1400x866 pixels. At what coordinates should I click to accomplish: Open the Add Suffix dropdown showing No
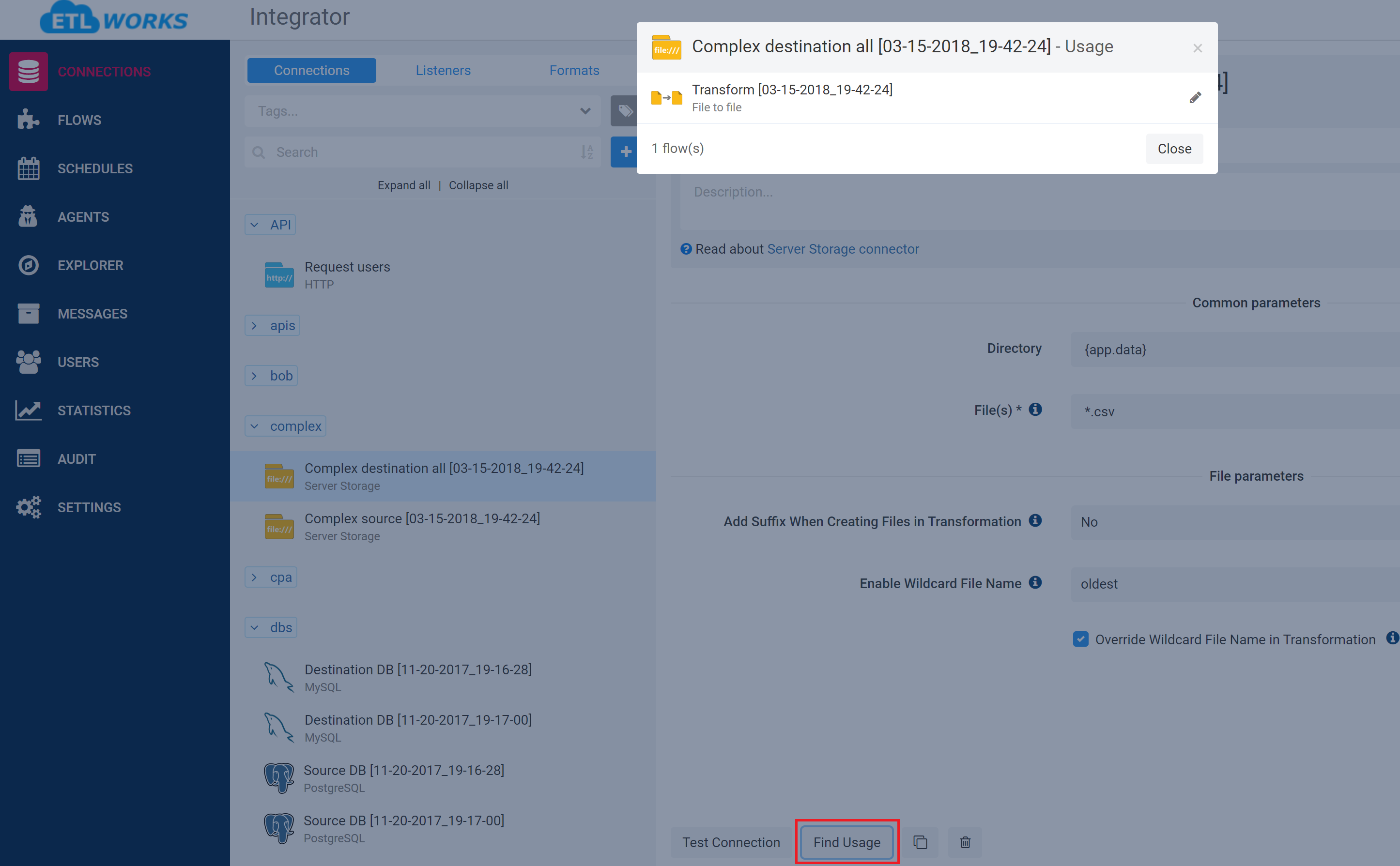1235,522
